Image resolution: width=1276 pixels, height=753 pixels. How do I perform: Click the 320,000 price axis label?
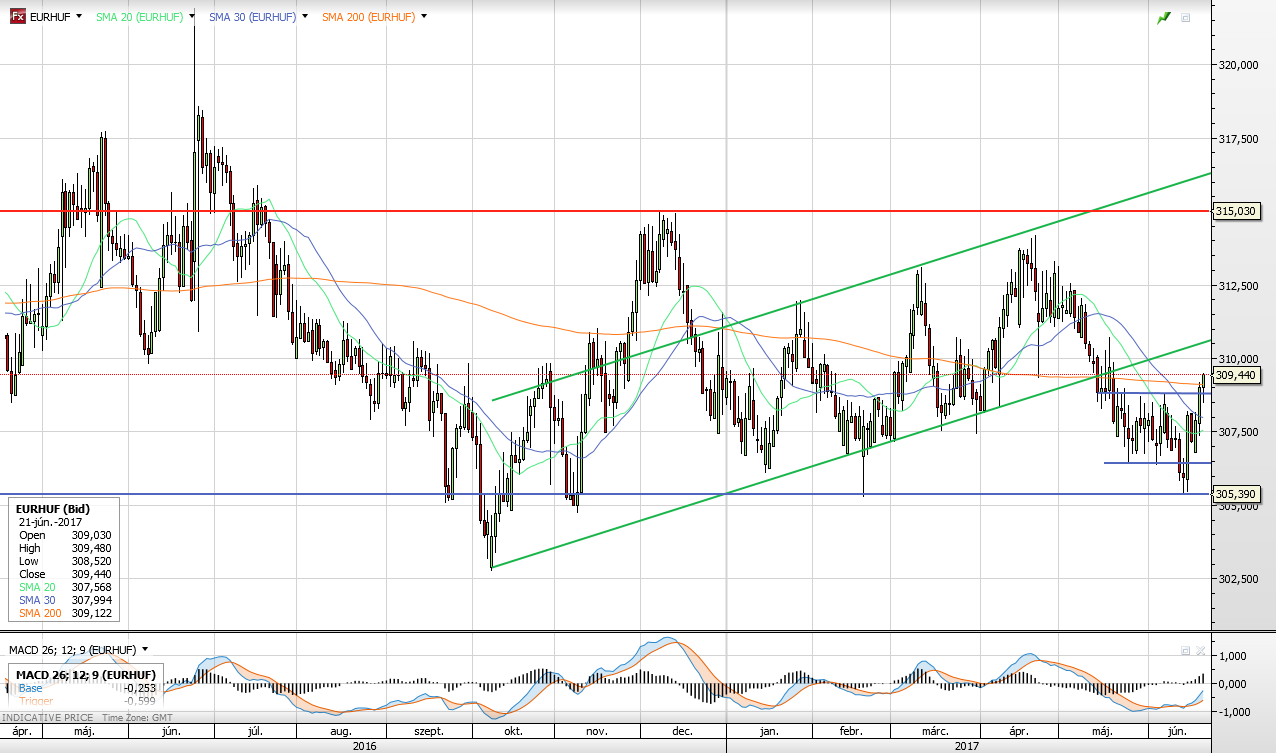1237,64
